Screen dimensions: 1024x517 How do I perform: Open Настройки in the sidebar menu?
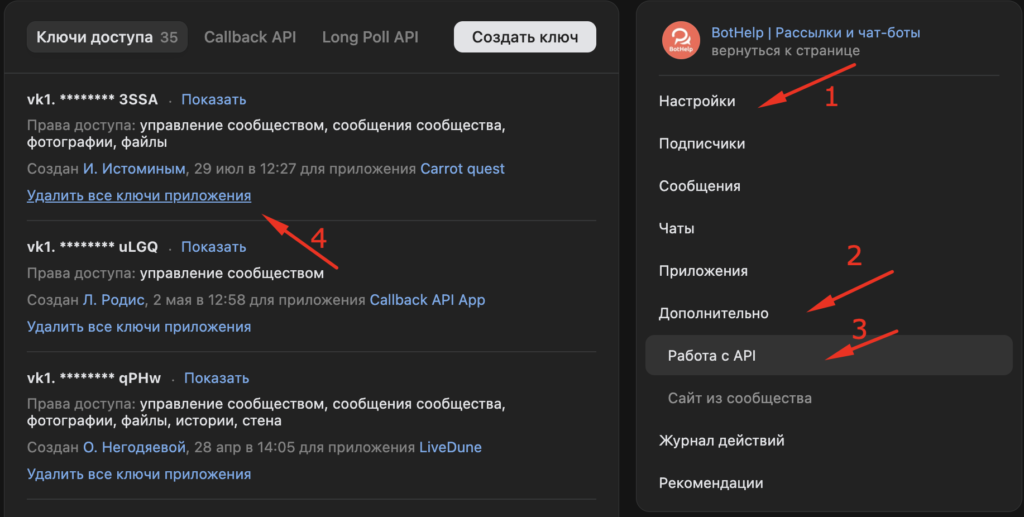click(697, 101)
